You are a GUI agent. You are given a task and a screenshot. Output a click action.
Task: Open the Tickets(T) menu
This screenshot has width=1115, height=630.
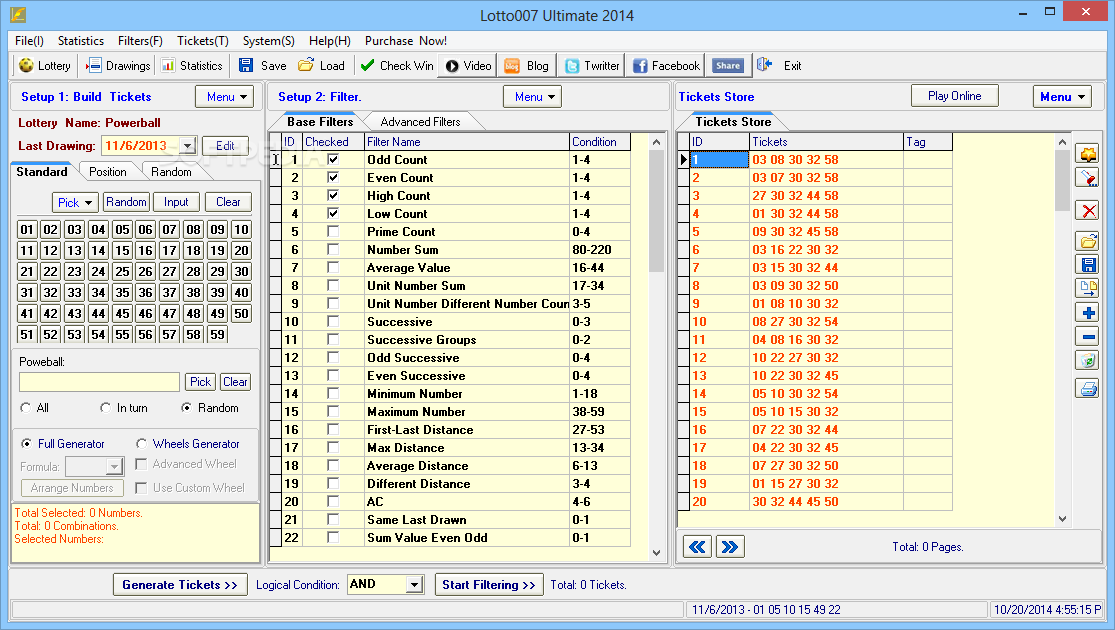[x=203, y=41]
